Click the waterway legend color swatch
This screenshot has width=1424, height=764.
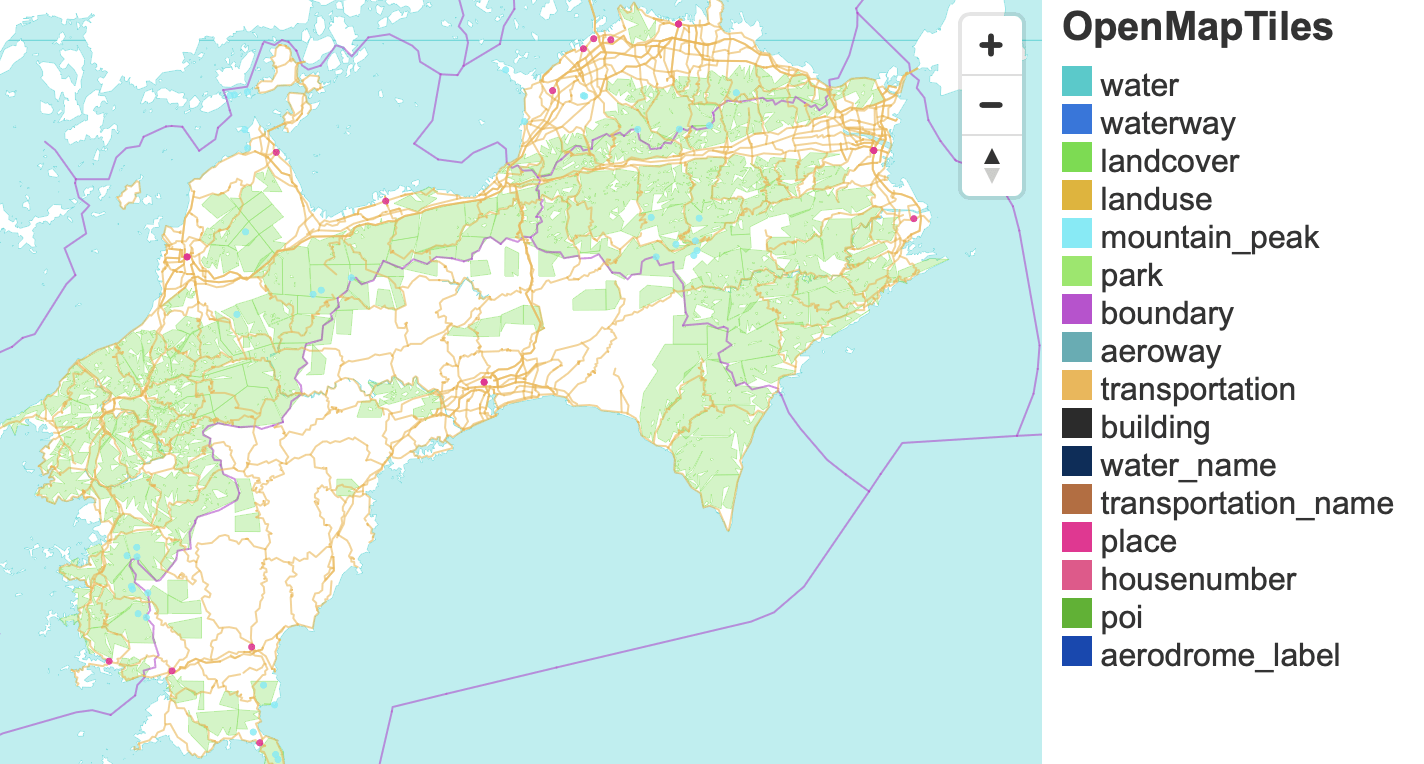click(x=1077, y=120)
